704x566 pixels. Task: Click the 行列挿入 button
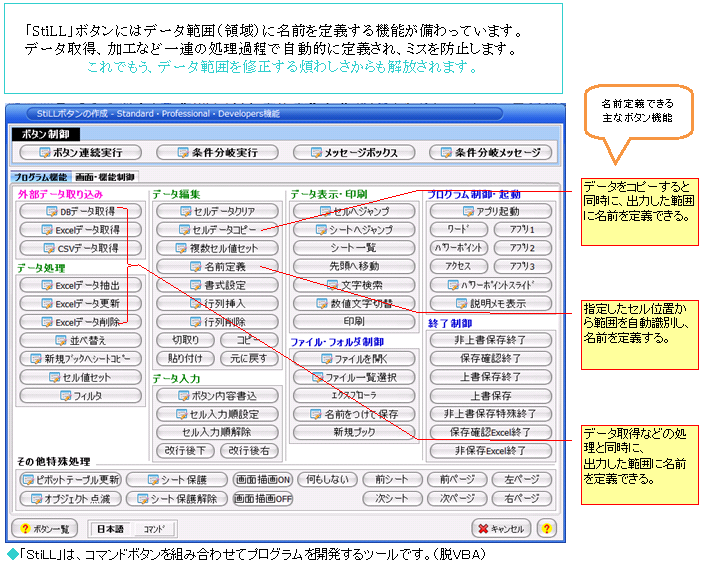(217, 304)
